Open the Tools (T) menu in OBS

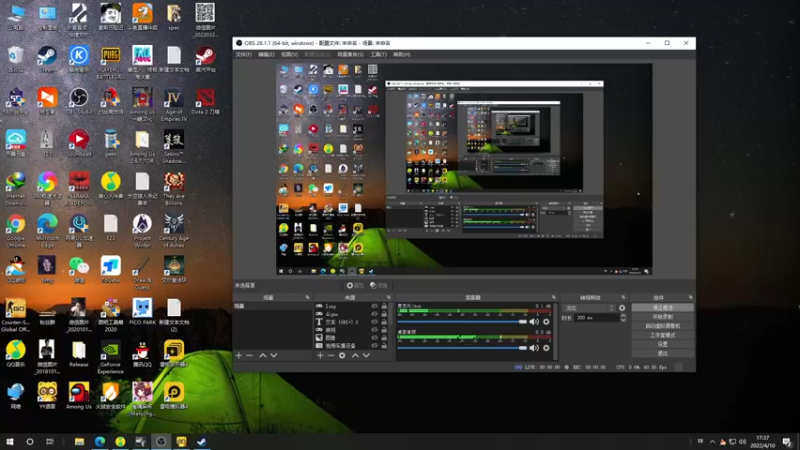pyautogui.click(x=378, y=54)
